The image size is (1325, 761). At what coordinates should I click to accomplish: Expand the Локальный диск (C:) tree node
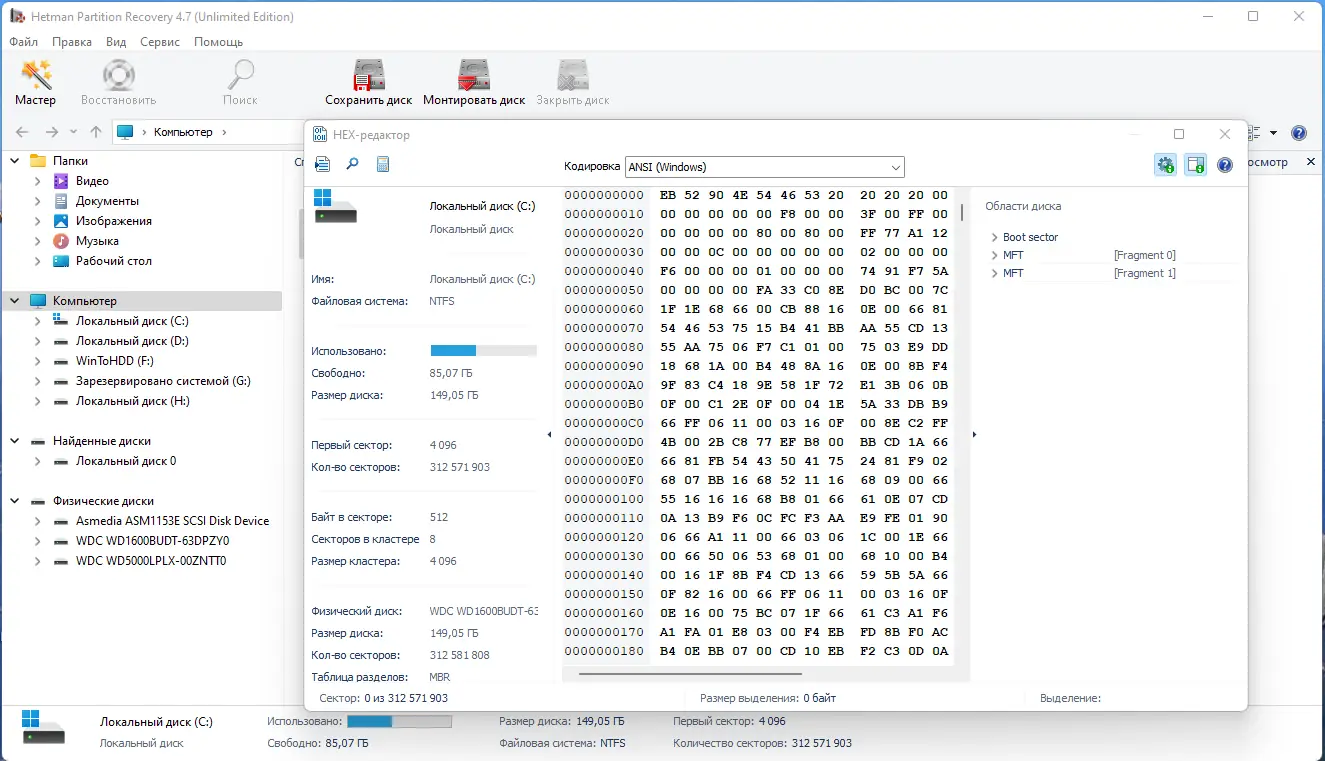coord(38,321)
